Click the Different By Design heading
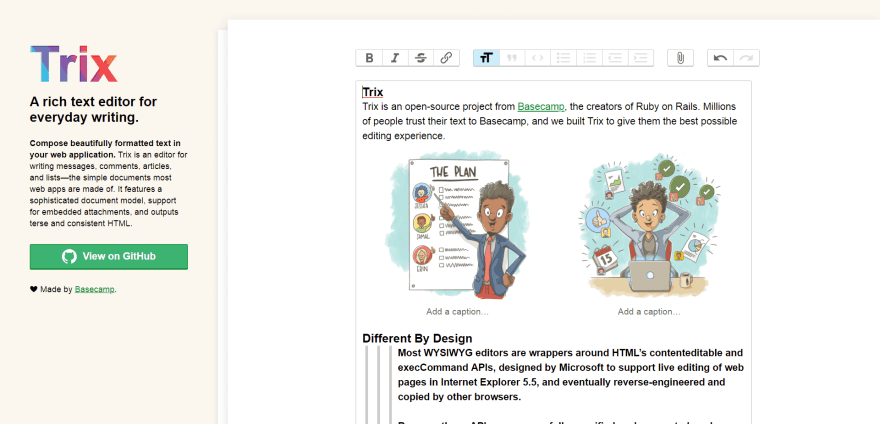 (x=417, y=339)
